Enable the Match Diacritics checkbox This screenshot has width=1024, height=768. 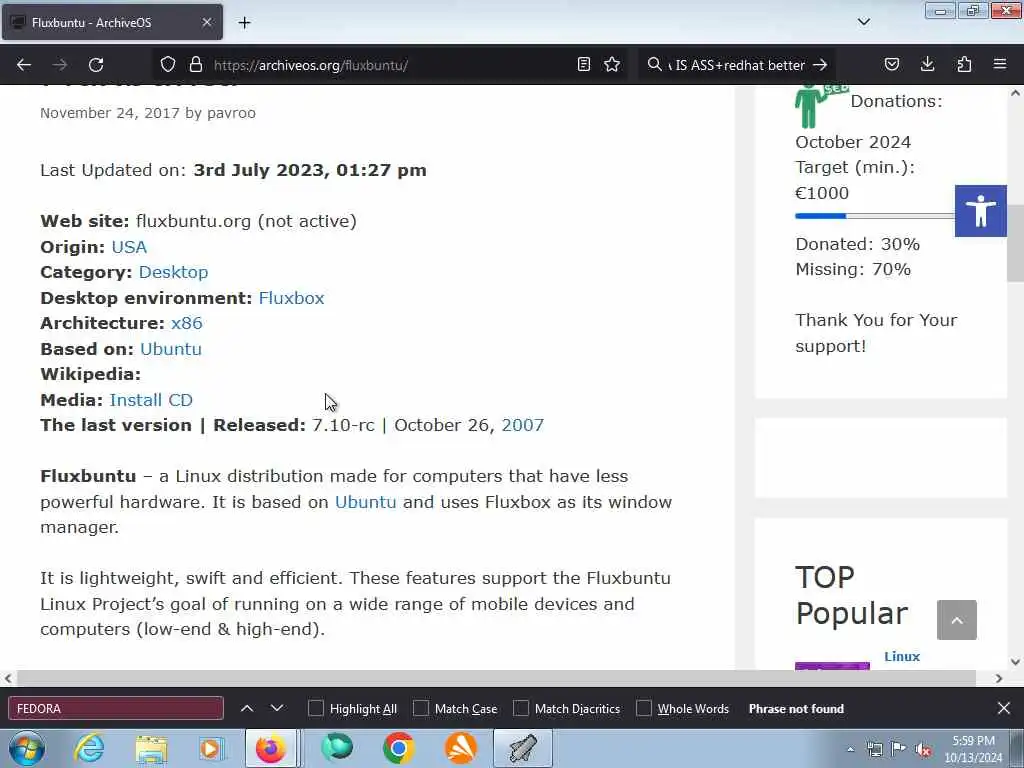click(x=520, y=708)
